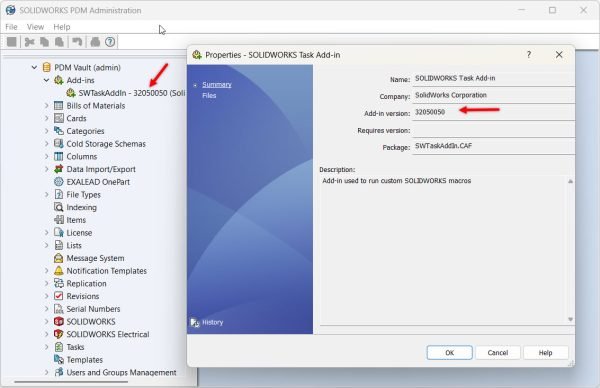Expand the Tasks node chevron
This screenshot has width=600, height=388.
tap(47, 347)
